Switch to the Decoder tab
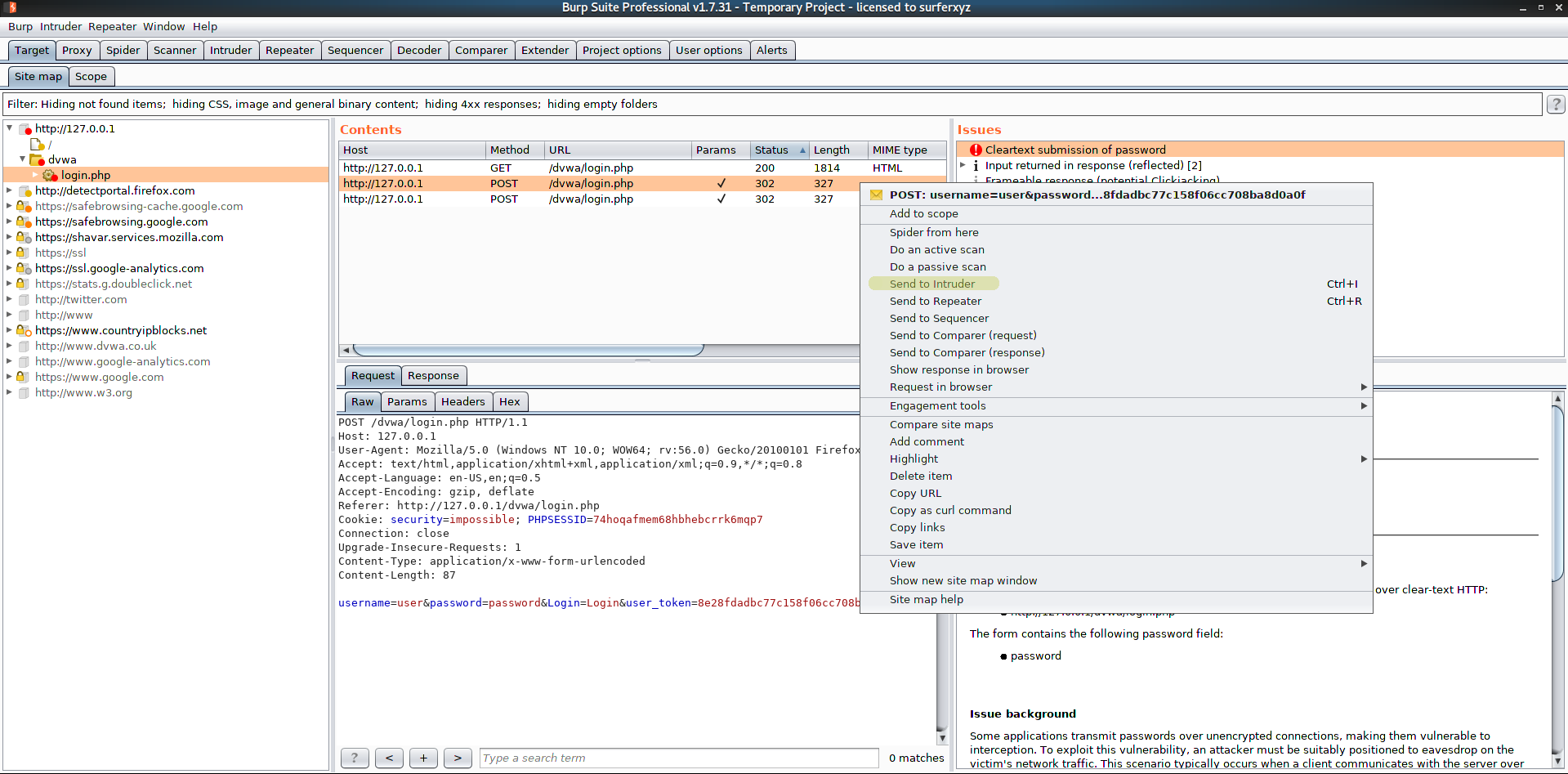This screenshot has width=1568, height=774. [x=419, y=50]
